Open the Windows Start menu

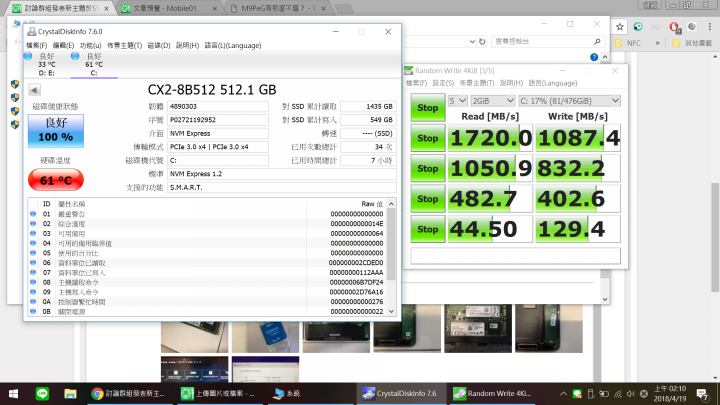(13, 394)
